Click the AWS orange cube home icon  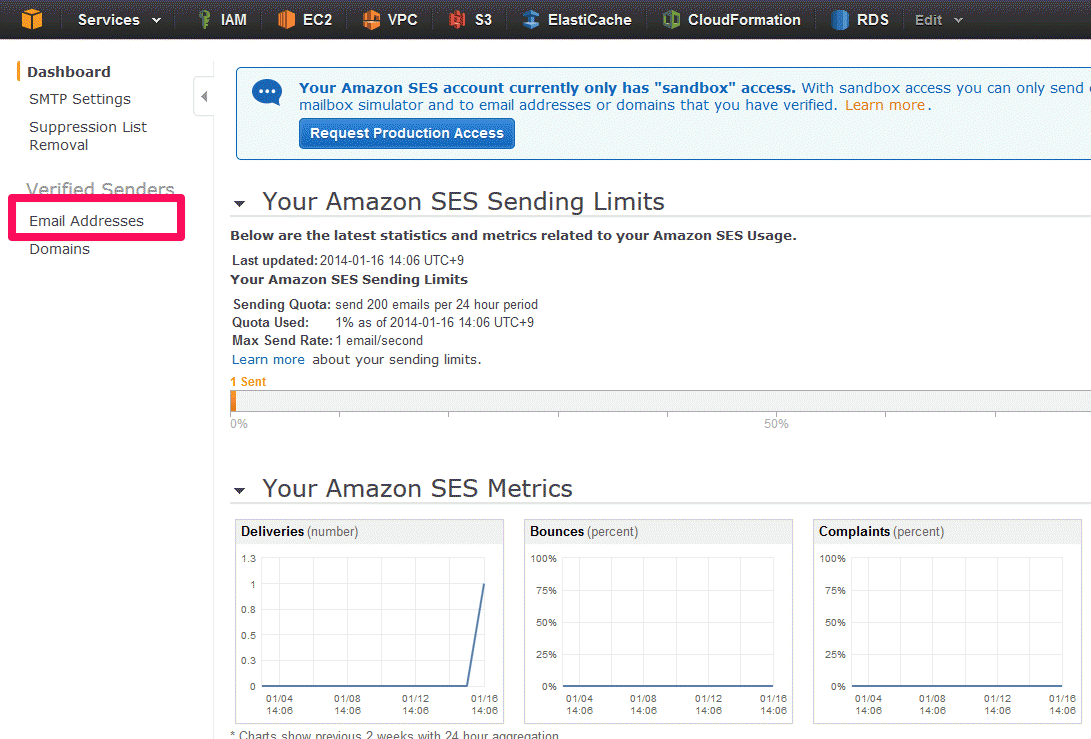point(32,19)
